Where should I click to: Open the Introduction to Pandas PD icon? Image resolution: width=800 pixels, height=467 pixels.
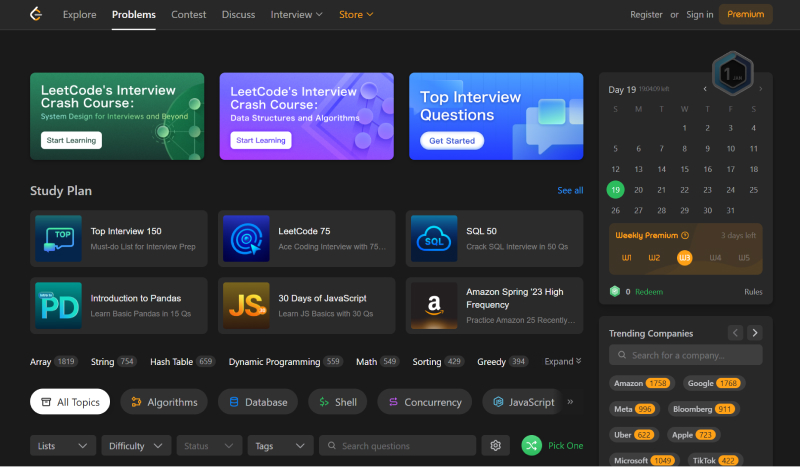click(x=58, y=305)
